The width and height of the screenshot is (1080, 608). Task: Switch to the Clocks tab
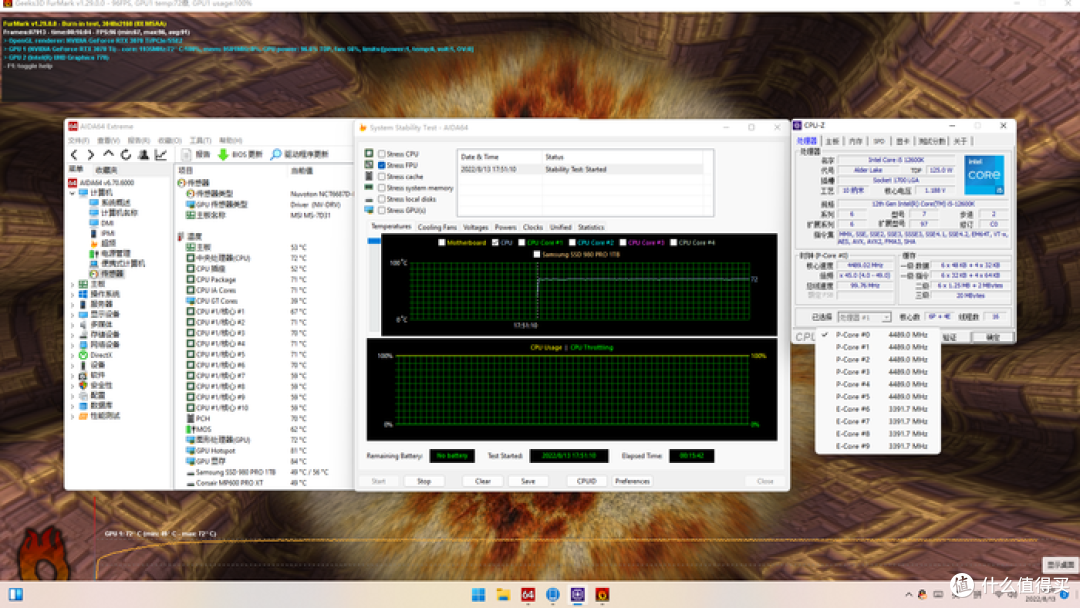532,227
